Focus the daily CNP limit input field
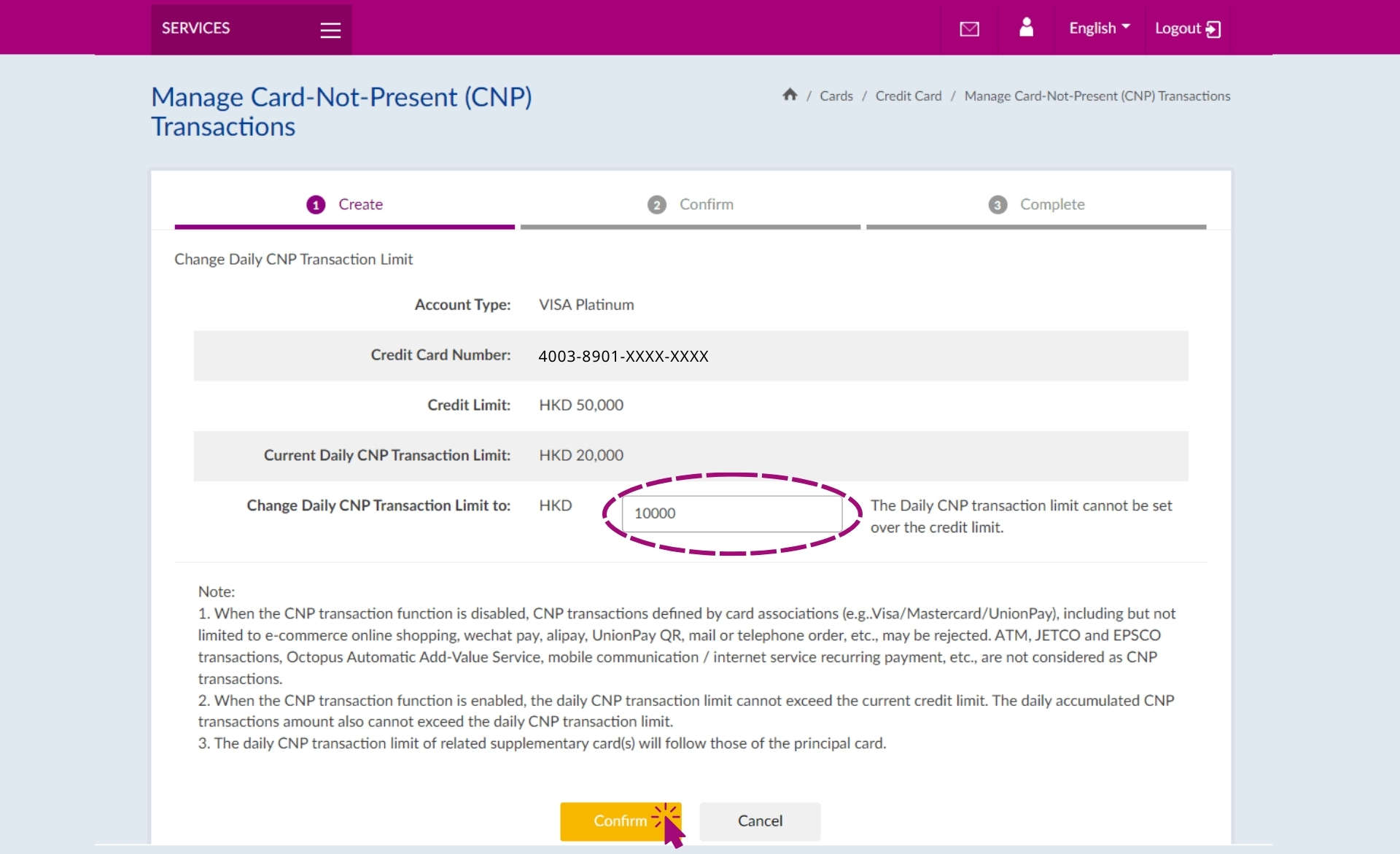The height and width of the screenshot is (854, 1400). [x=732, y=513]
